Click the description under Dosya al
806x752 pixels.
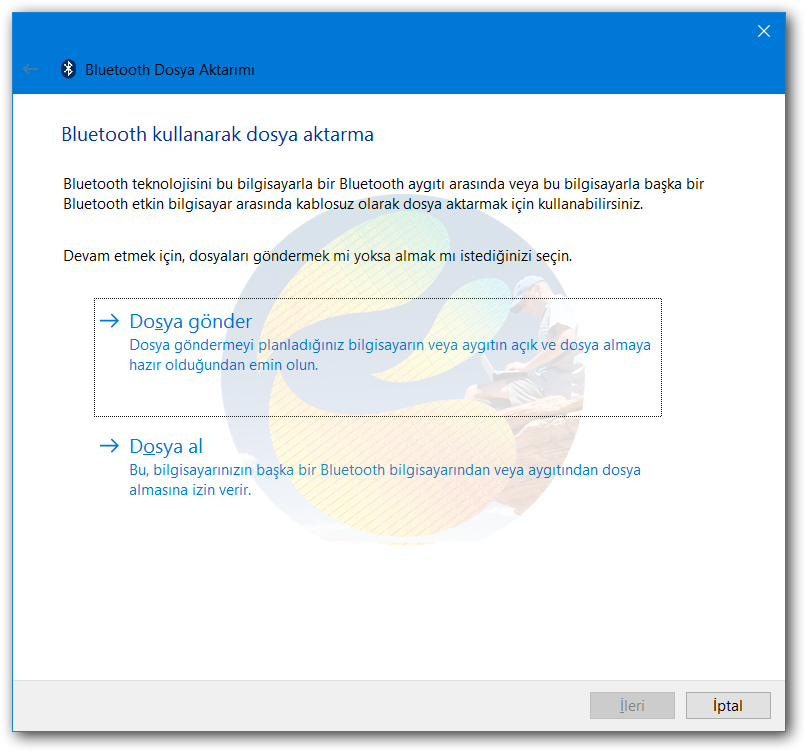pos(384,480)
